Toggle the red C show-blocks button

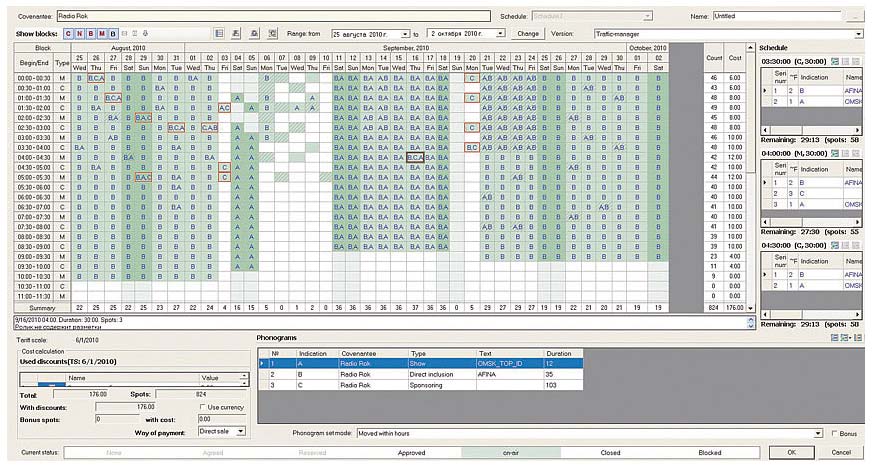pos(68,34)
